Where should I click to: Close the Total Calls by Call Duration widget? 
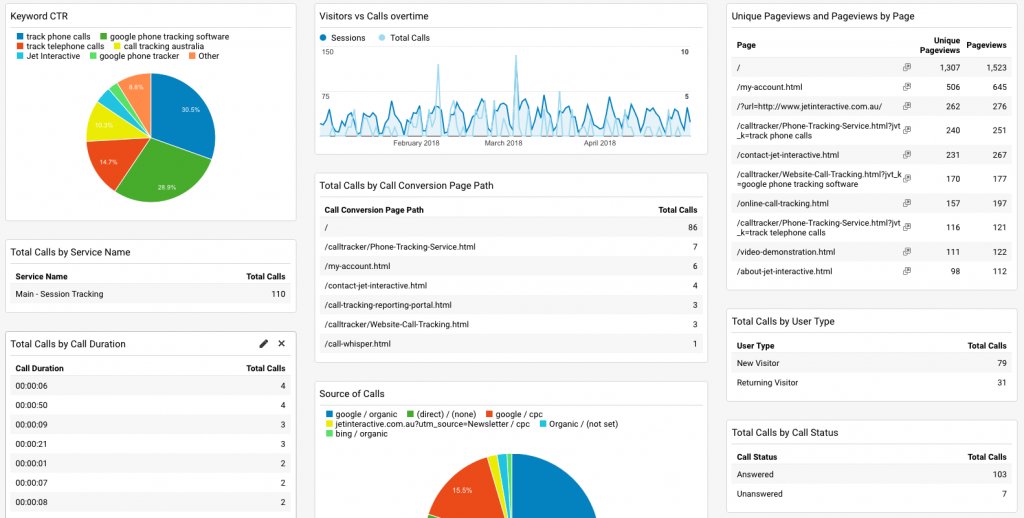click(x=281, y=344)
